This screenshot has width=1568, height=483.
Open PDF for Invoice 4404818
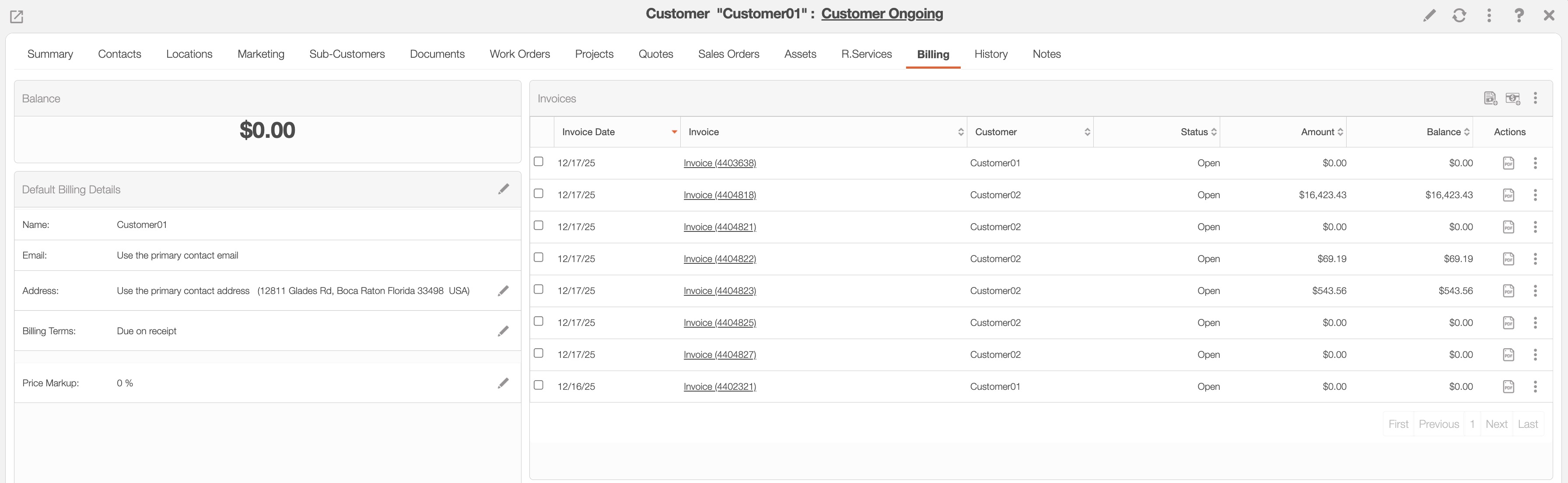[1508, 195]
